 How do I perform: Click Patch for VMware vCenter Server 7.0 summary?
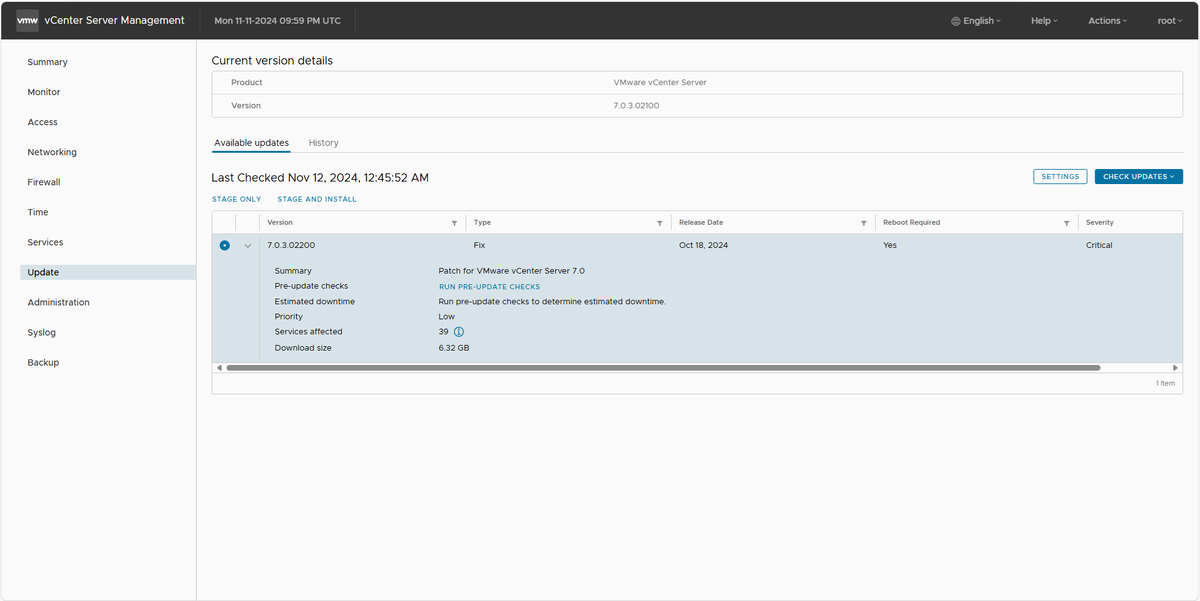pyautogui.click(x=512, y=271)
